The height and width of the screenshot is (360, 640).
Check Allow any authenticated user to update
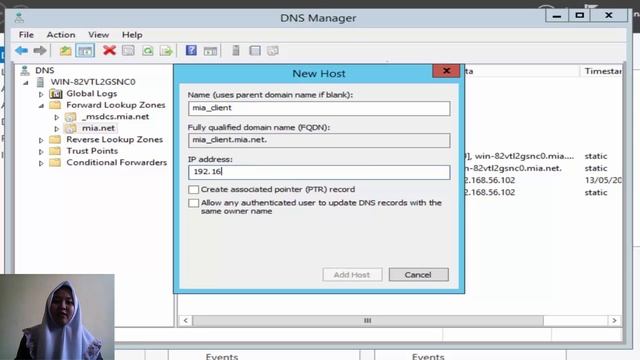193,203
